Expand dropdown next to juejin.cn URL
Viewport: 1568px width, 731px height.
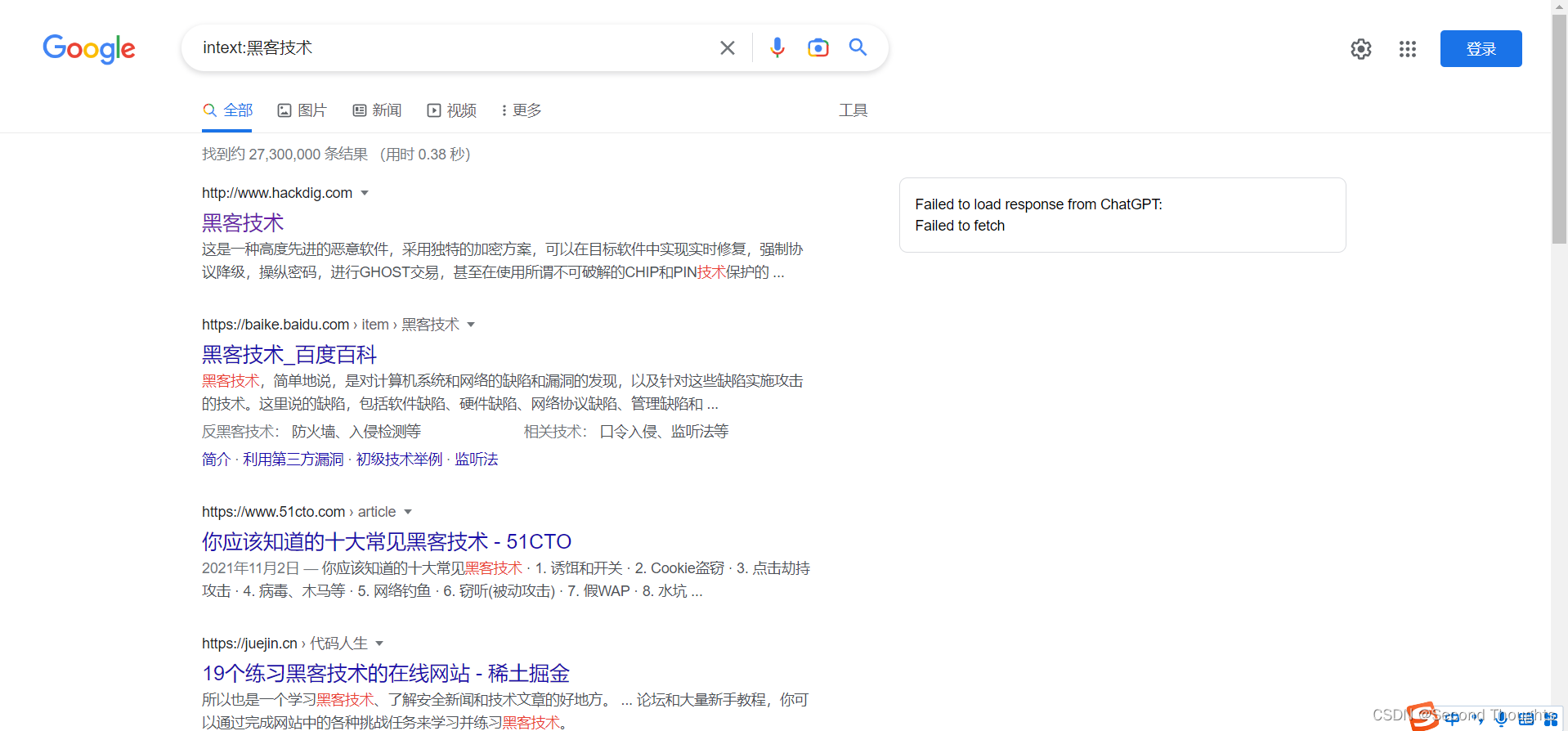click(x=379, y=644)
